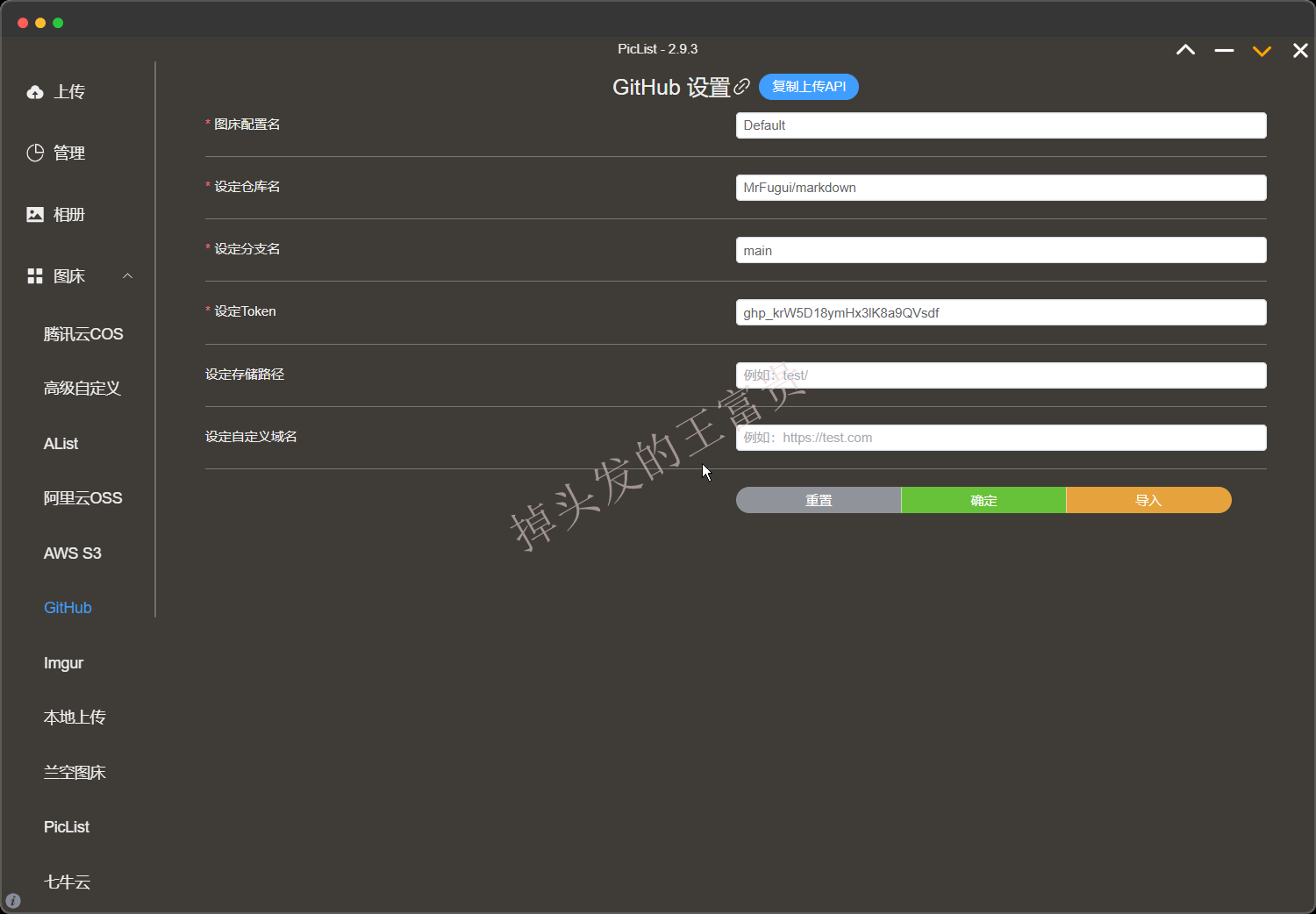Screen dimensions: 1316x914
Task: Click macOS green fullscreen traffic light
Action: pyautogui.click(x=58, y=23)
